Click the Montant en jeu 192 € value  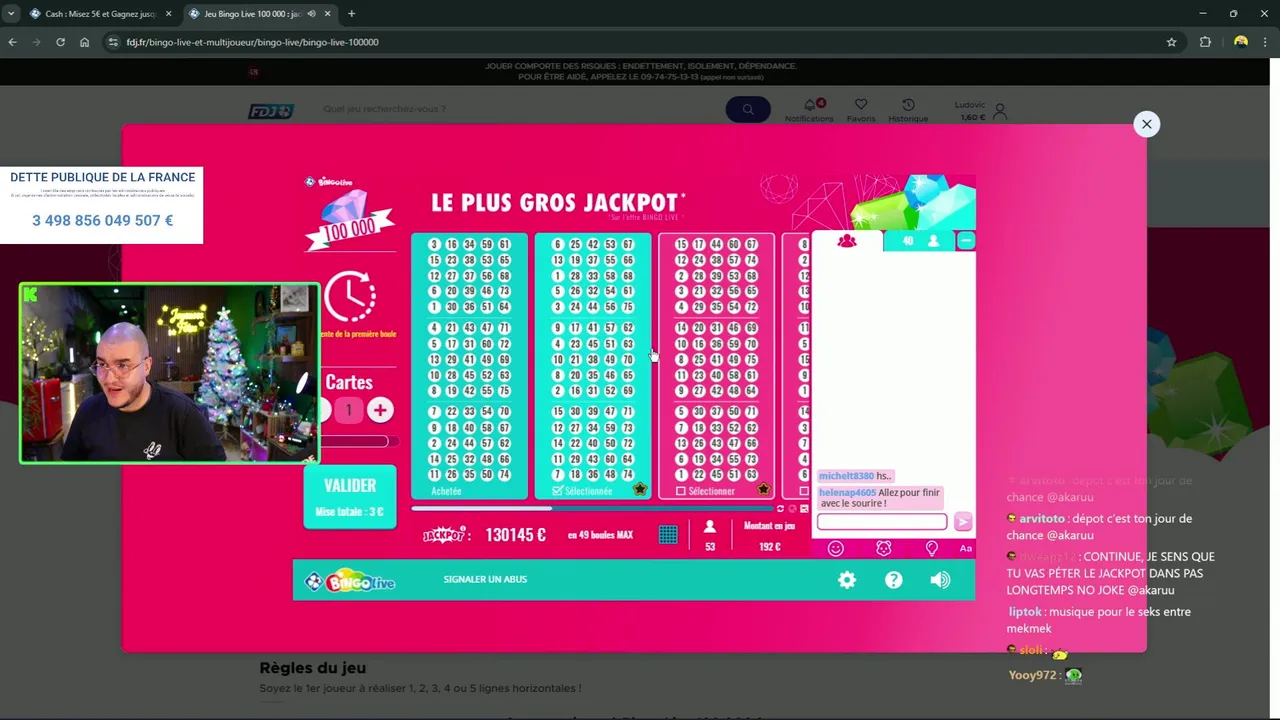(x=769, y=547)
